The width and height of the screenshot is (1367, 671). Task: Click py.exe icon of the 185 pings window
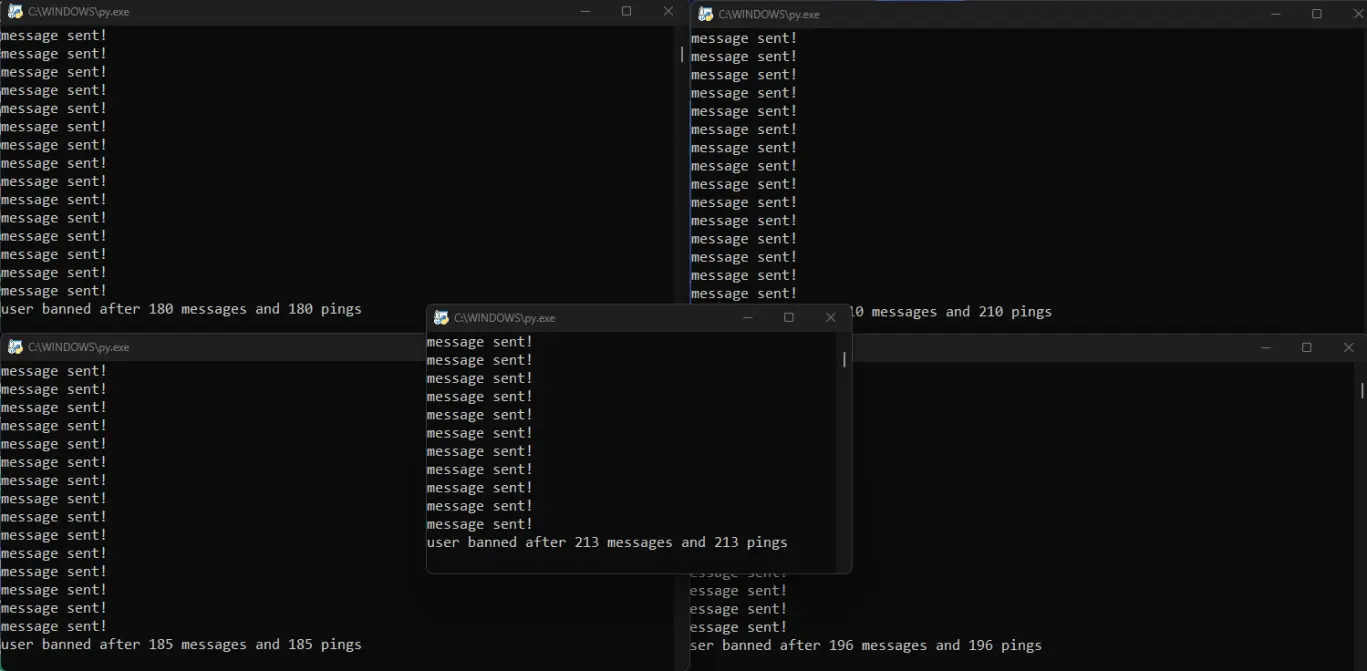pos(15,347)
